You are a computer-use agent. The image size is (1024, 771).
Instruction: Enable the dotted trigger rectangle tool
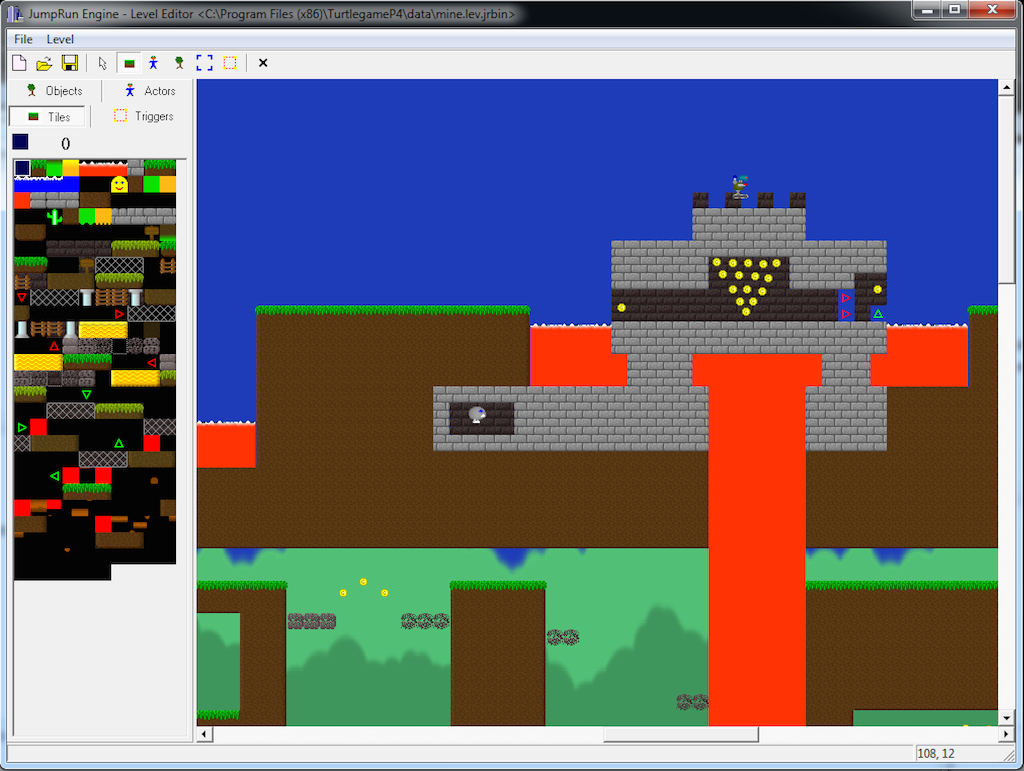point(230,63)
